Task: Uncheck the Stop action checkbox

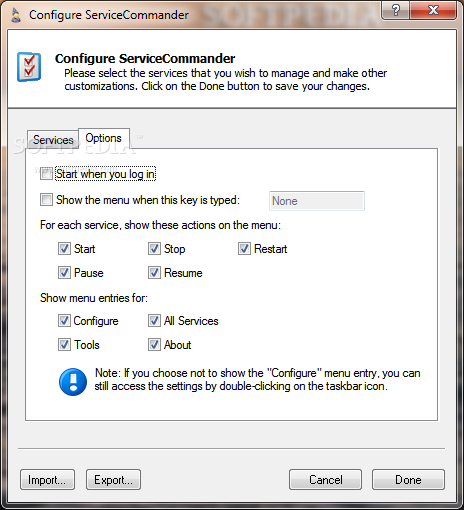Action: coord(154,249)
